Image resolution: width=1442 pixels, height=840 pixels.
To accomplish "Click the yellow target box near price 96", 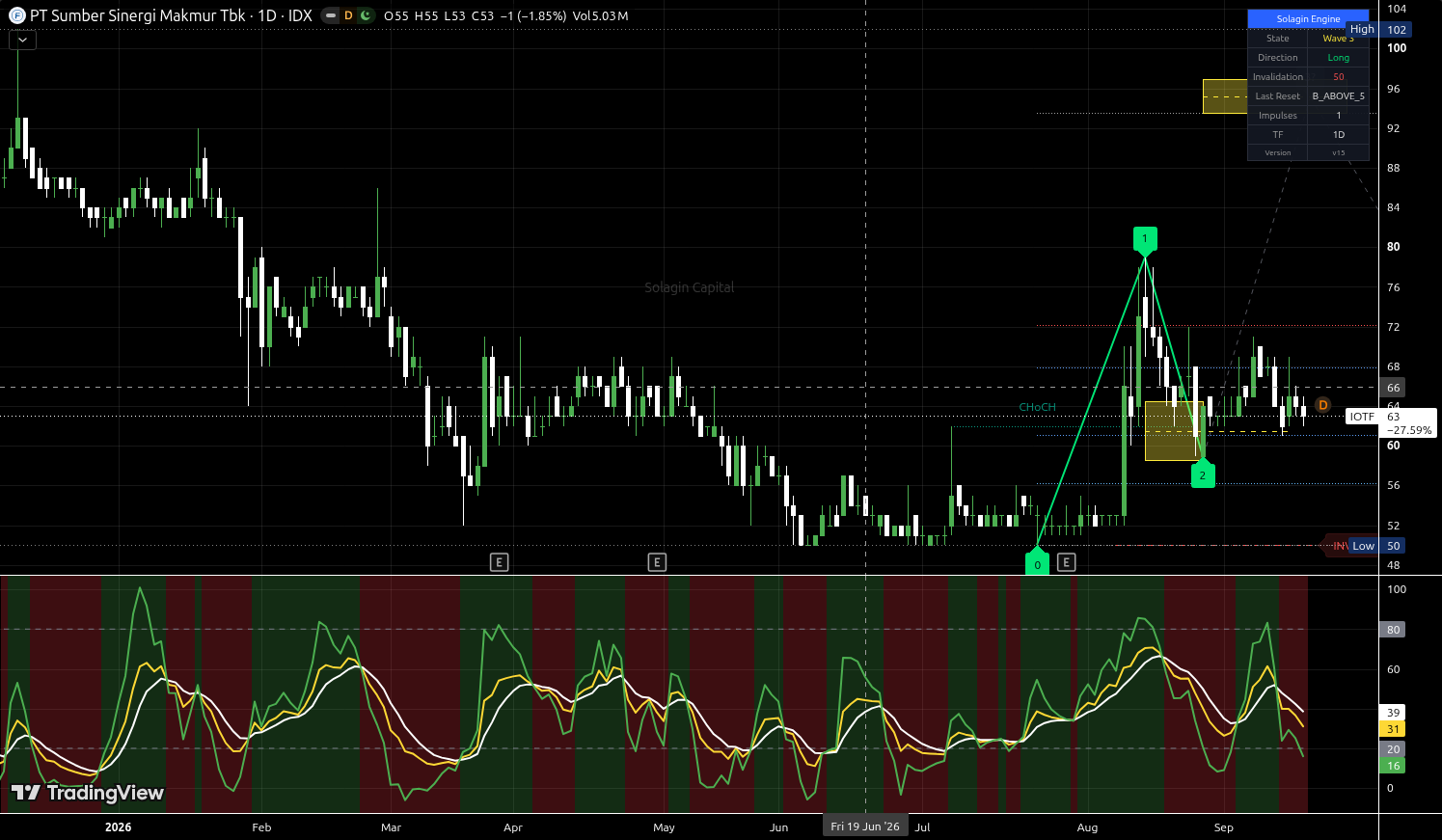I will [x=1225, y=96].
